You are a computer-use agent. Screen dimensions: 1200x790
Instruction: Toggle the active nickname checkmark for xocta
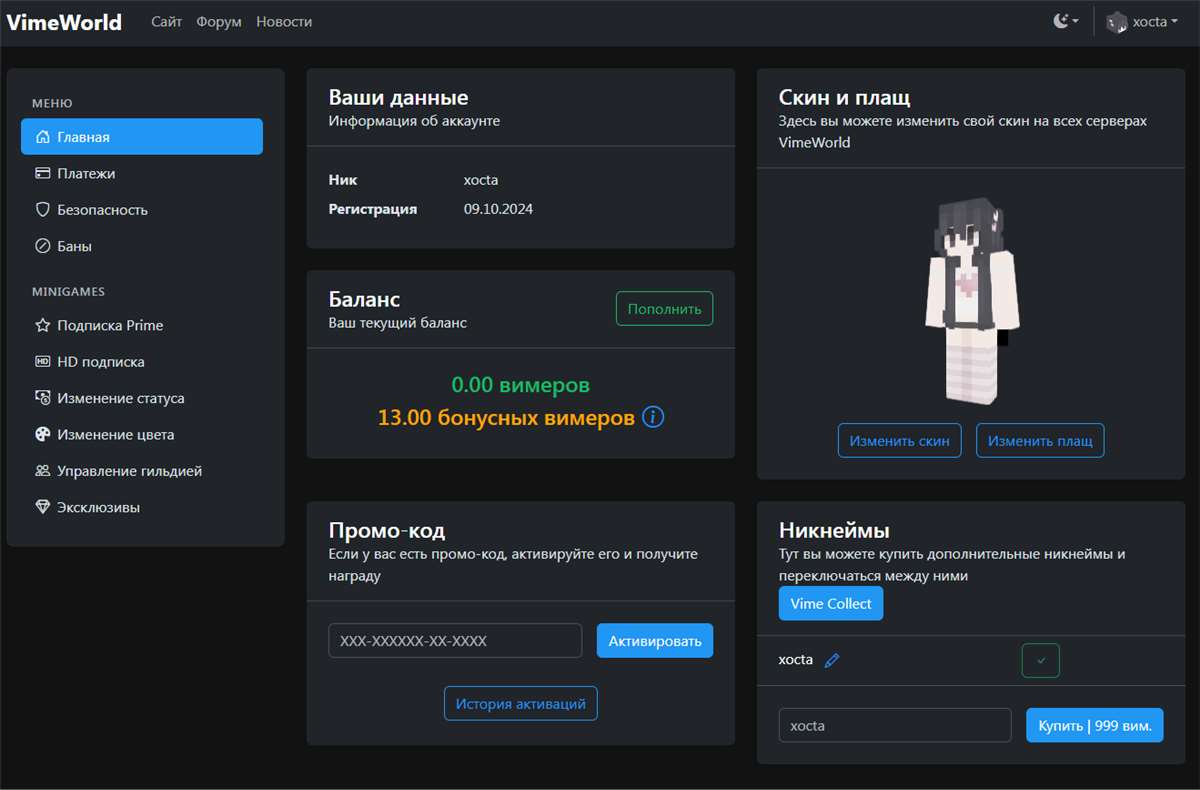click(1040, 660)
